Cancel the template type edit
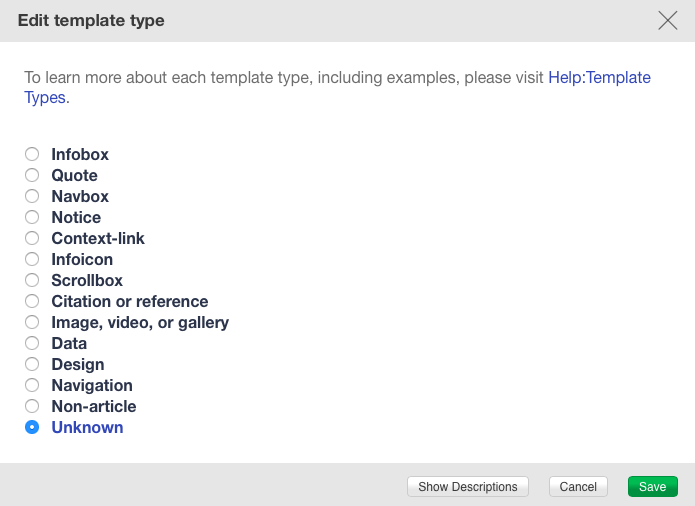The height and width of the screenshot is (506, 695). click(578, 487)
